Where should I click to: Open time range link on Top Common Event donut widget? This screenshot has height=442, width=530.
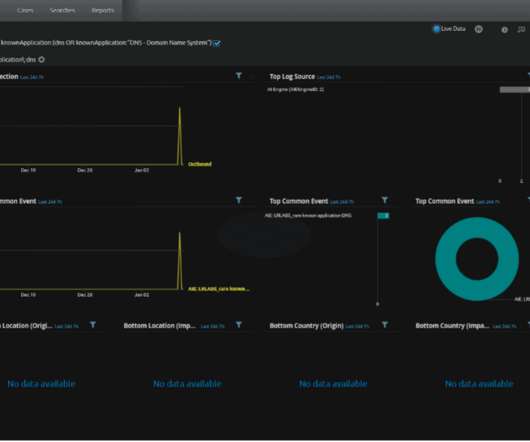pyautogui.click(x=488, y=202)
